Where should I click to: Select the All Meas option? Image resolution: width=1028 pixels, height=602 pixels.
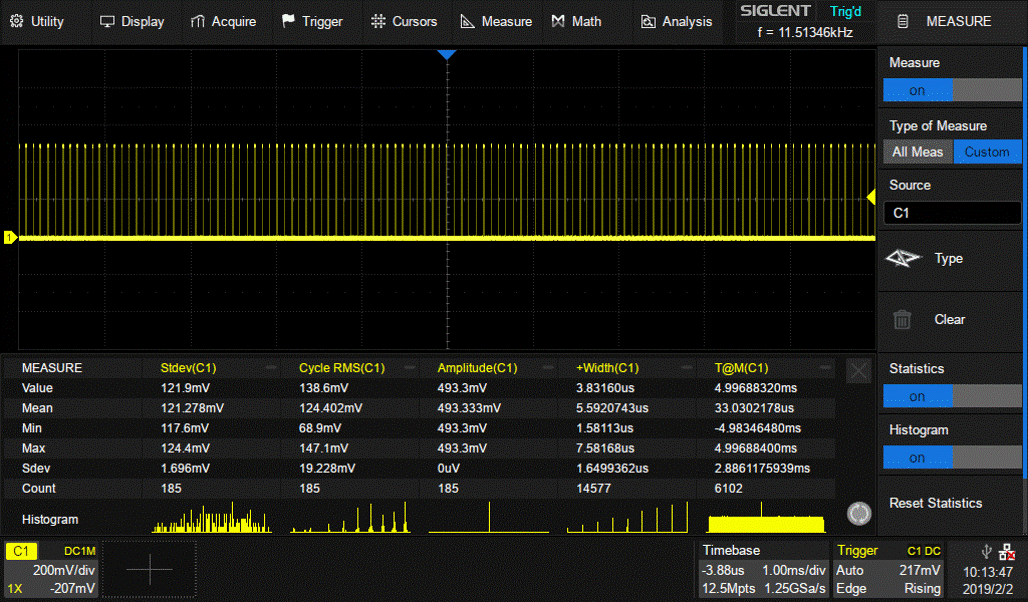pos(917,152)
